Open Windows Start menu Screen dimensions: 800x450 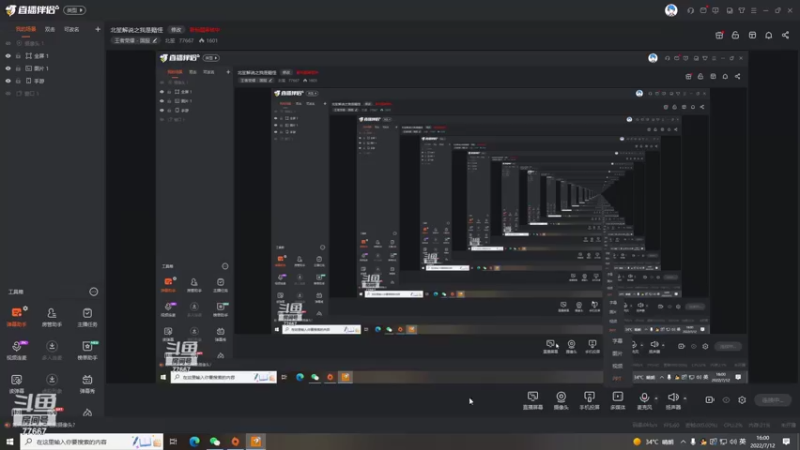(10, 441)
